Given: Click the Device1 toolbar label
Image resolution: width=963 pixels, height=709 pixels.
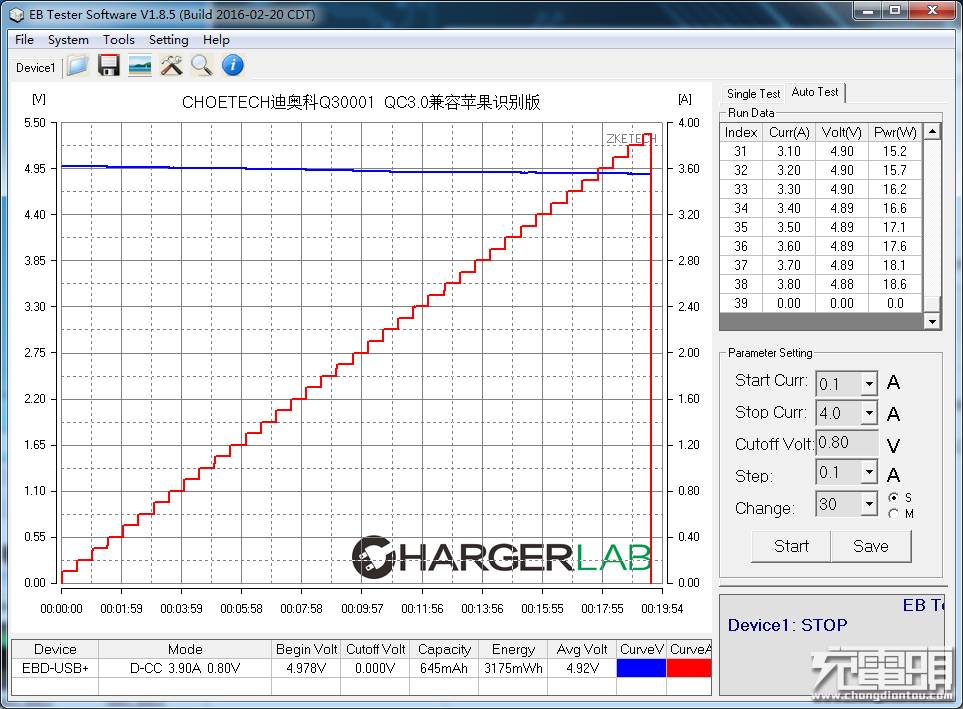Looking at the screenshot, I should pos(35,68).
